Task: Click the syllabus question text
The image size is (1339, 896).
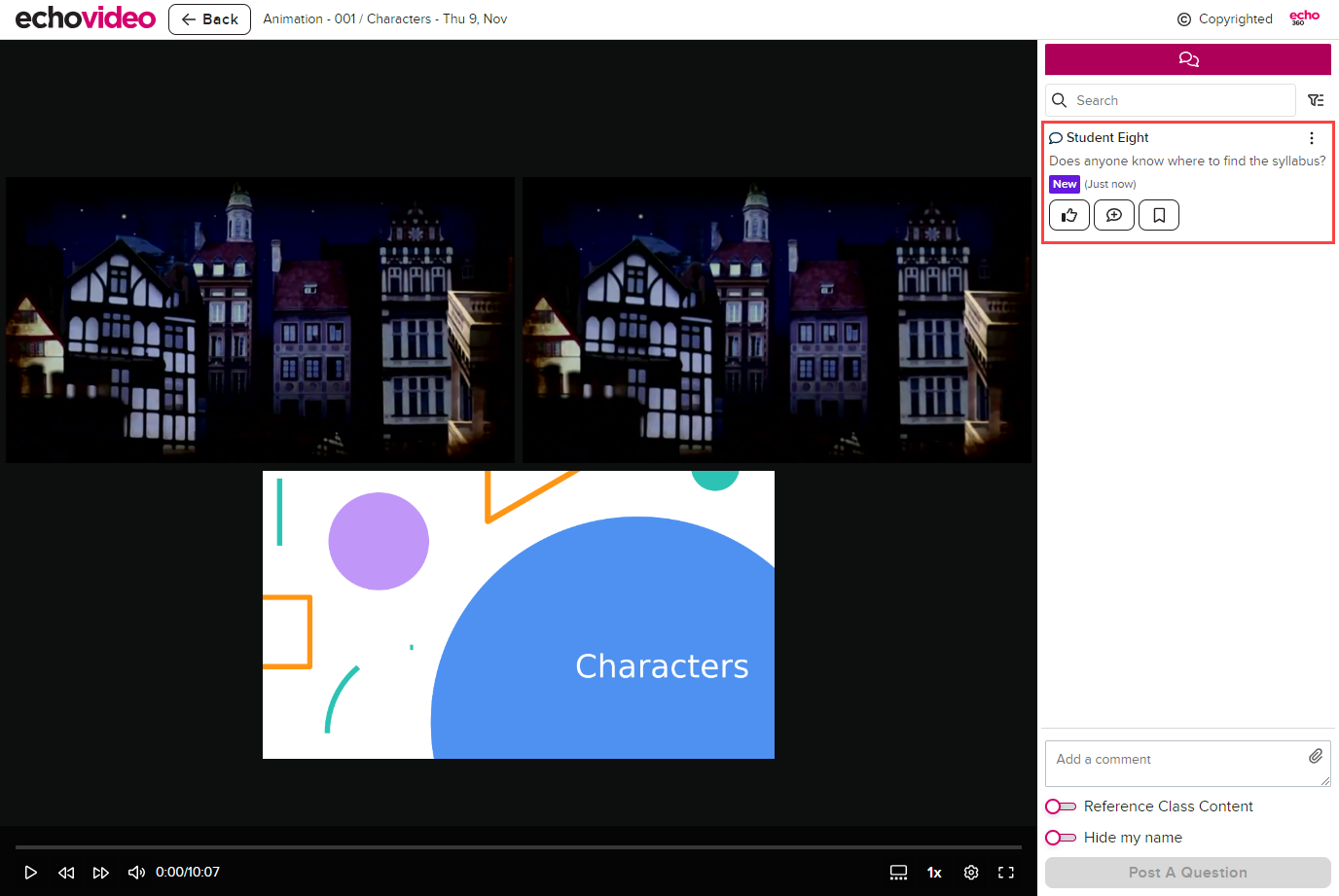Action: 1187,161
